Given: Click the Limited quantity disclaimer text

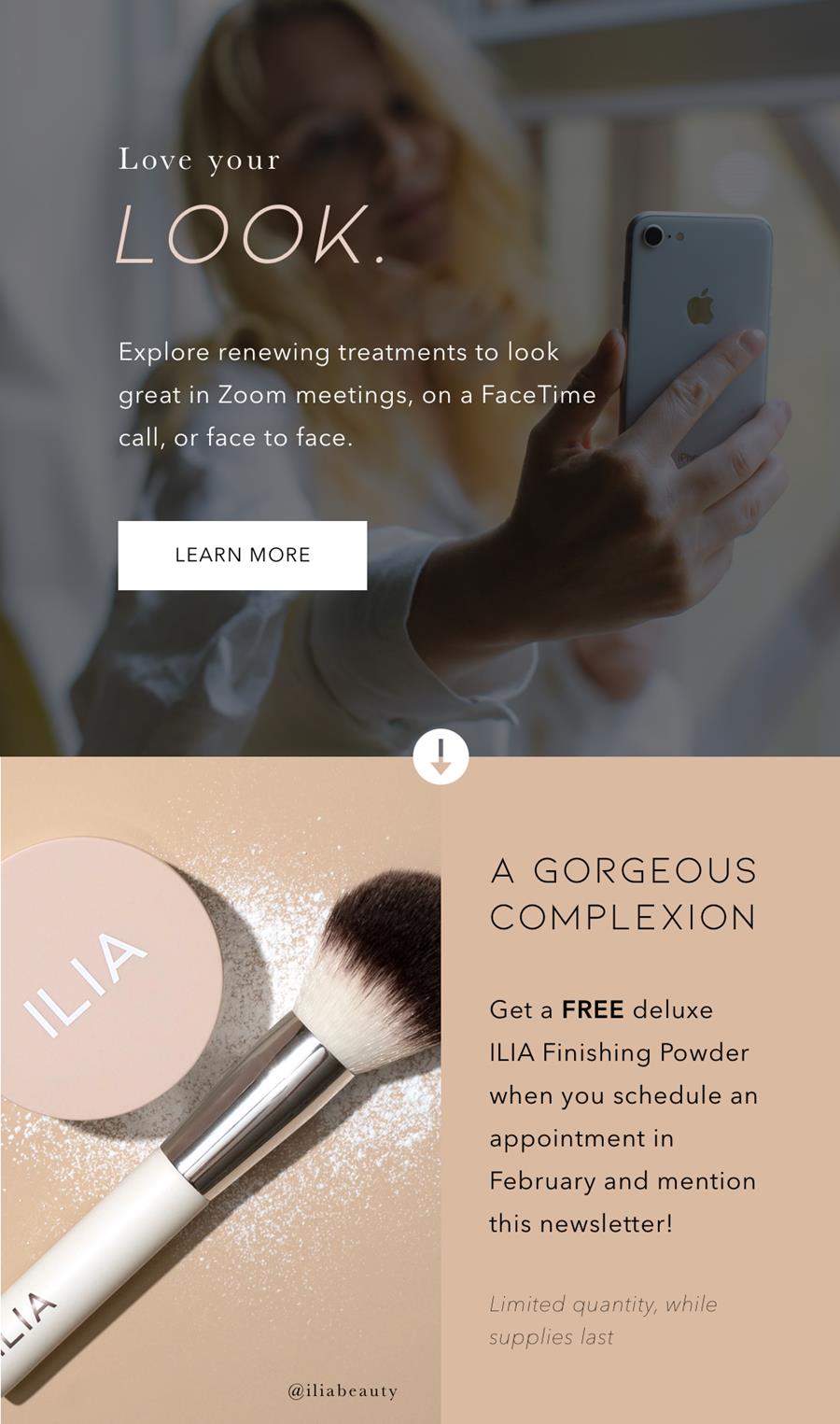Looking at the screenshot, I should [x=603, y=1320].
